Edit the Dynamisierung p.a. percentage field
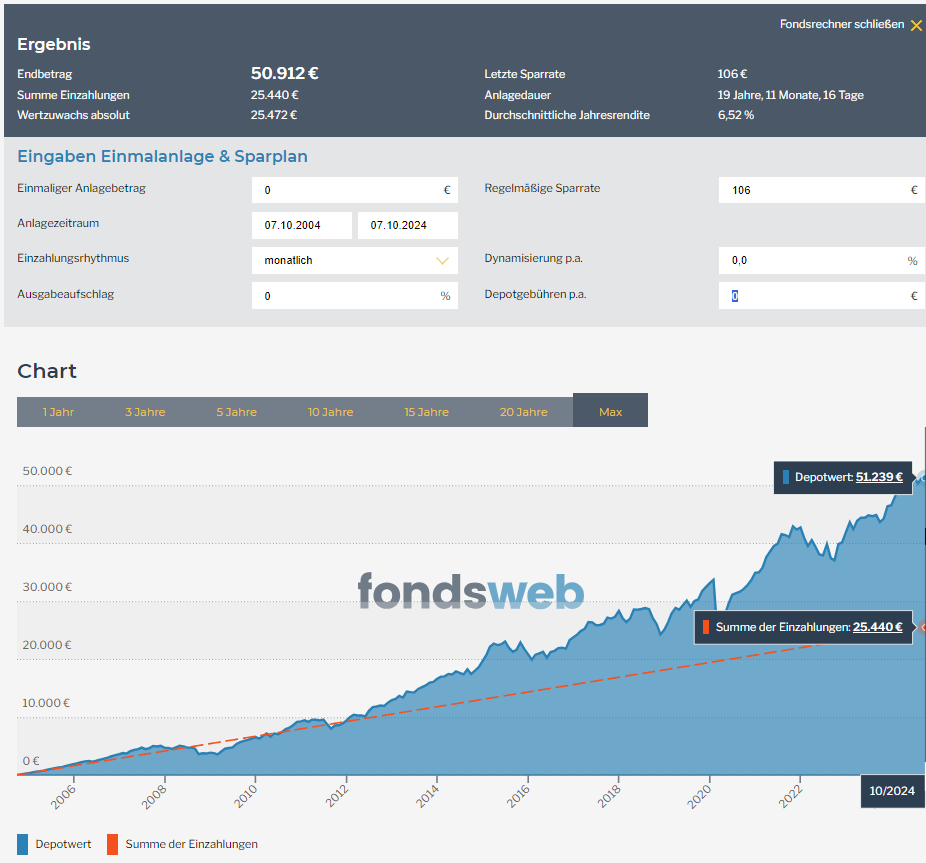This screenshot has width=926, height=863. click(x=812, y=261)
